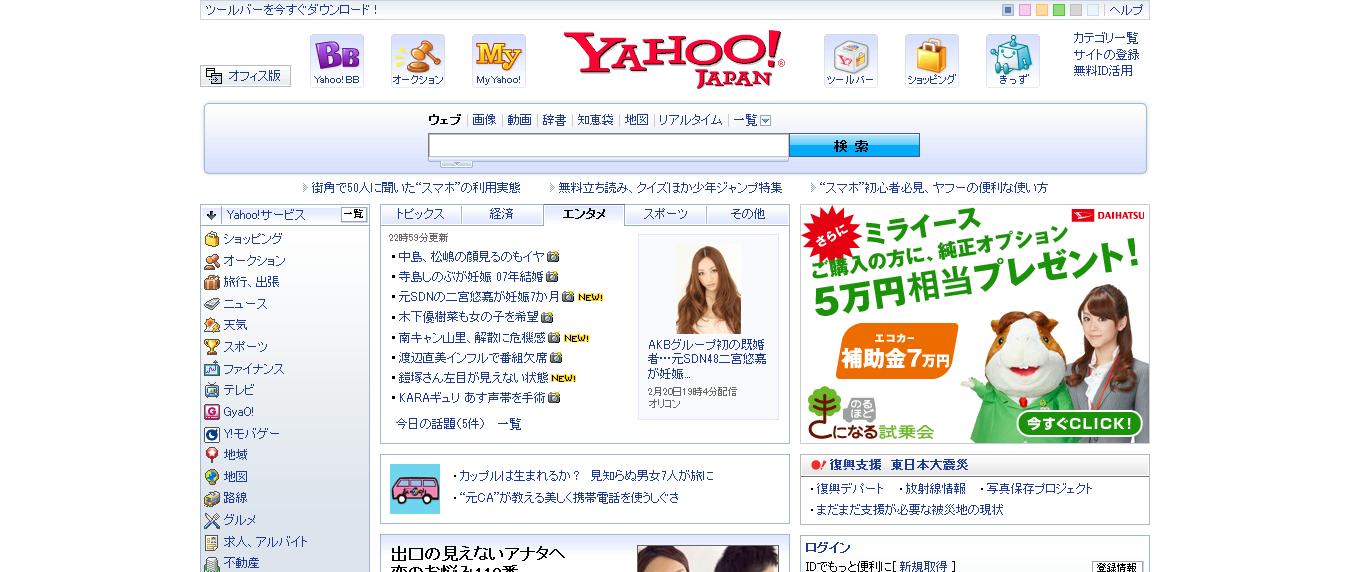Open the サイトの登録 link
Image resolution: width=1349 pixels, height=572 pixels.
tap(1106, 54)
